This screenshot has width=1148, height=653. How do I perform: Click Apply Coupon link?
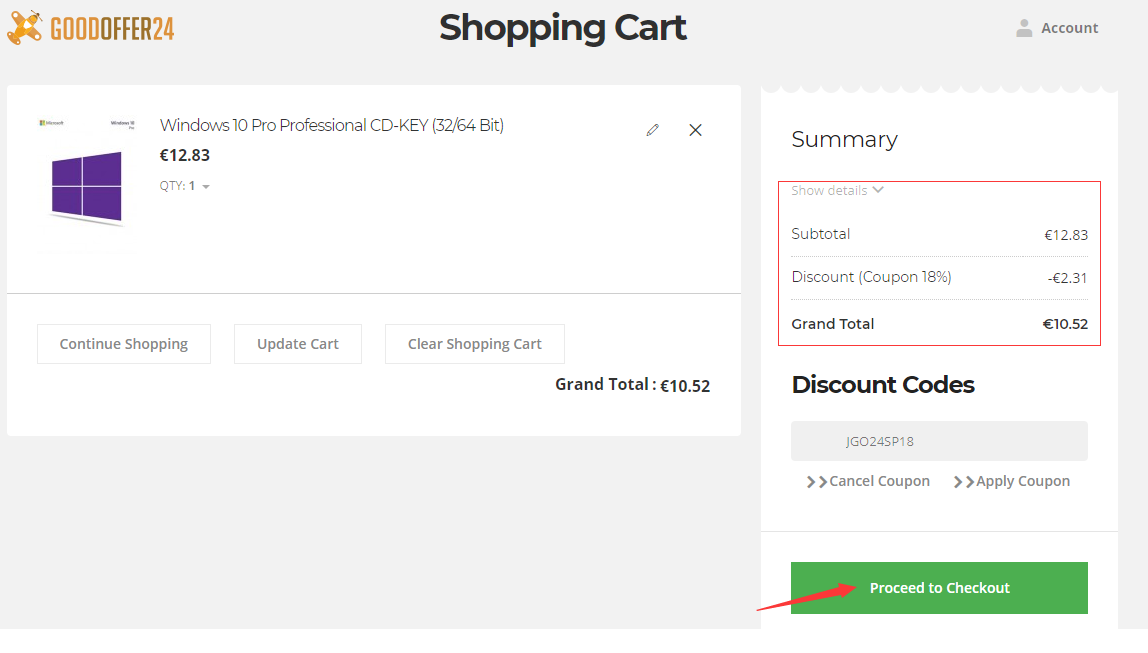[1012, 481]
